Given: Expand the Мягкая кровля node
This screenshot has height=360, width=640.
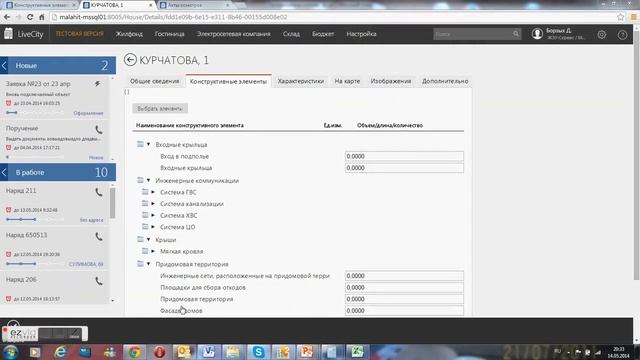Looking at the screenshot, I should [x=153, y=251].
